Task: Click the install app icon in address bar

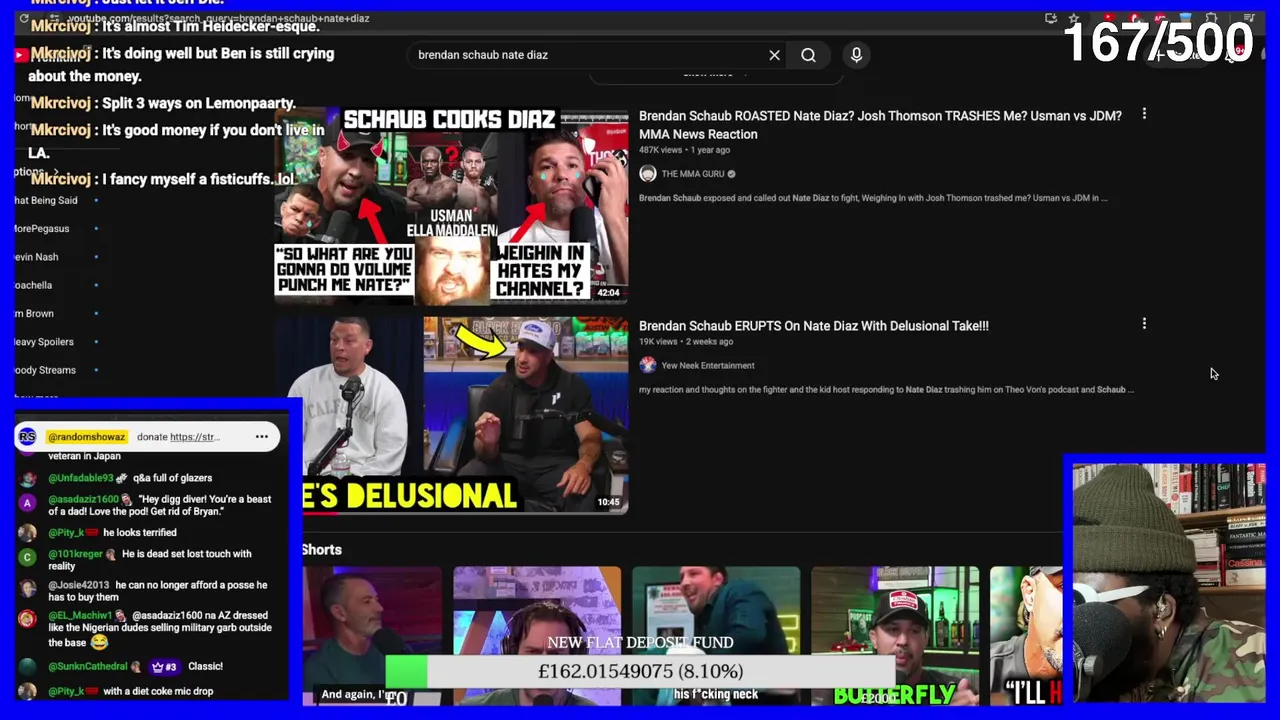Action: click(1051, 18)
